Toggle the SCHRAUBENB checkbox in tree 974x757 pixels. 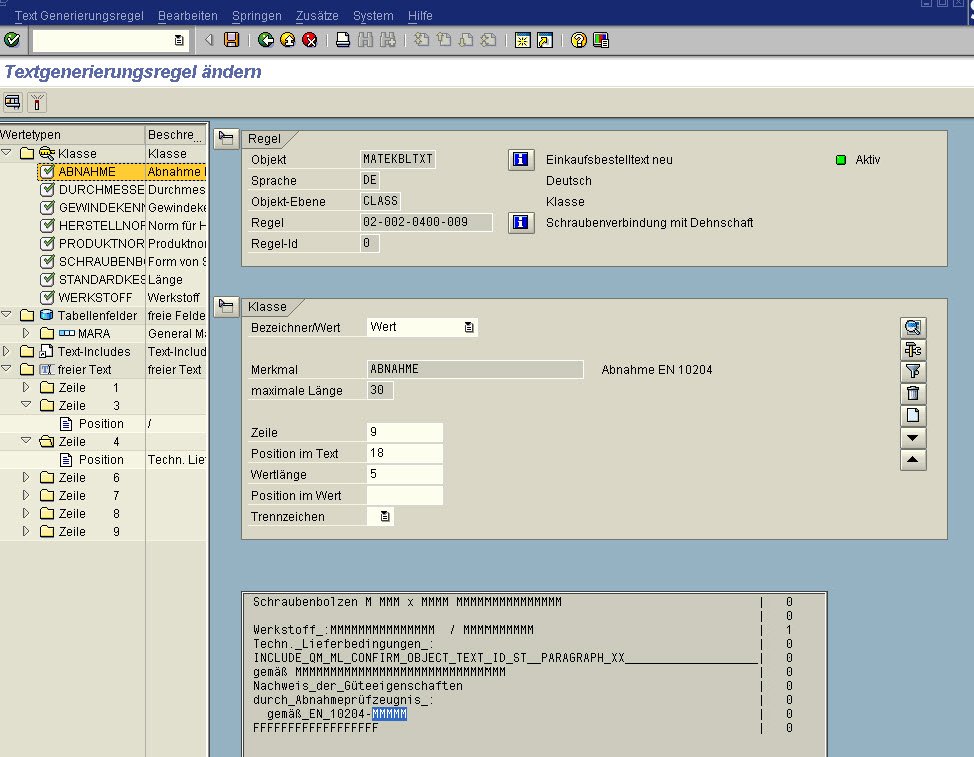click(x=47, y=261)
